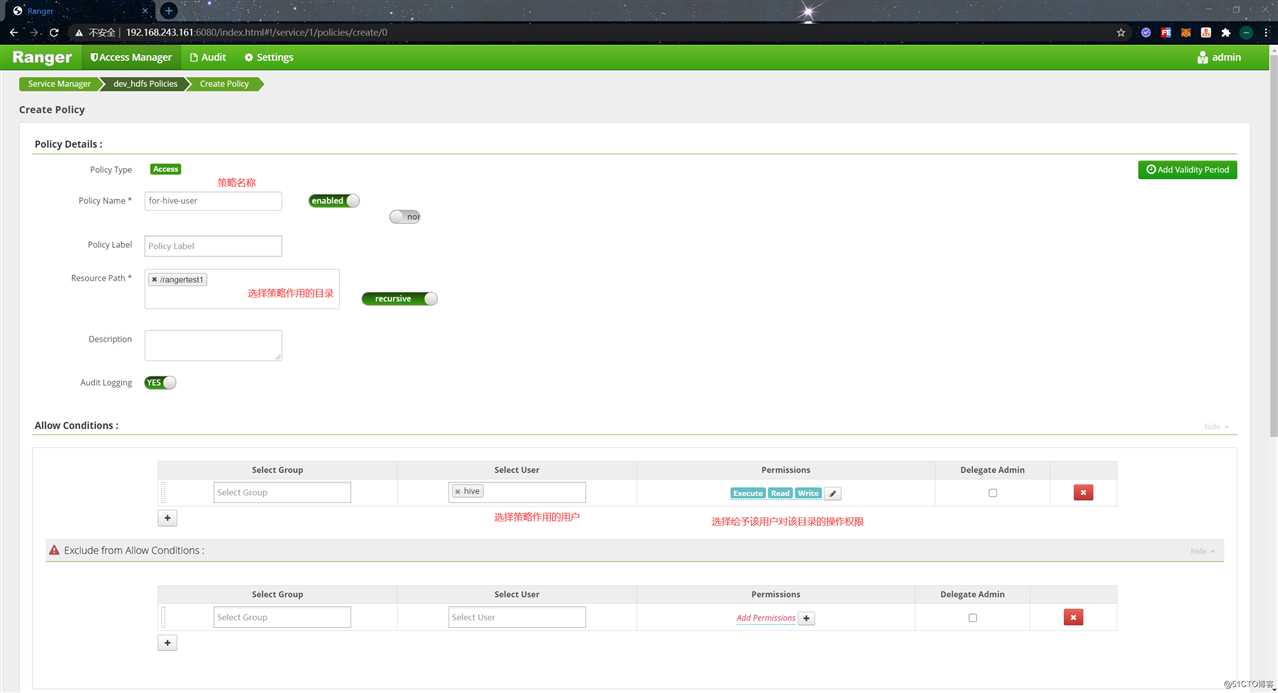This screenshot has height=693, width=1278.
Task: Open Select Group in Exclude conditions
Action: pyautogui.click(x=282, y=617)
